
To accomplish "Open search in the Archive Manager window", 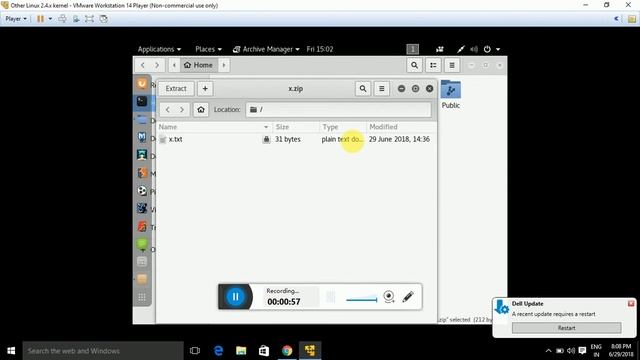I will click(x=363, y=89).
